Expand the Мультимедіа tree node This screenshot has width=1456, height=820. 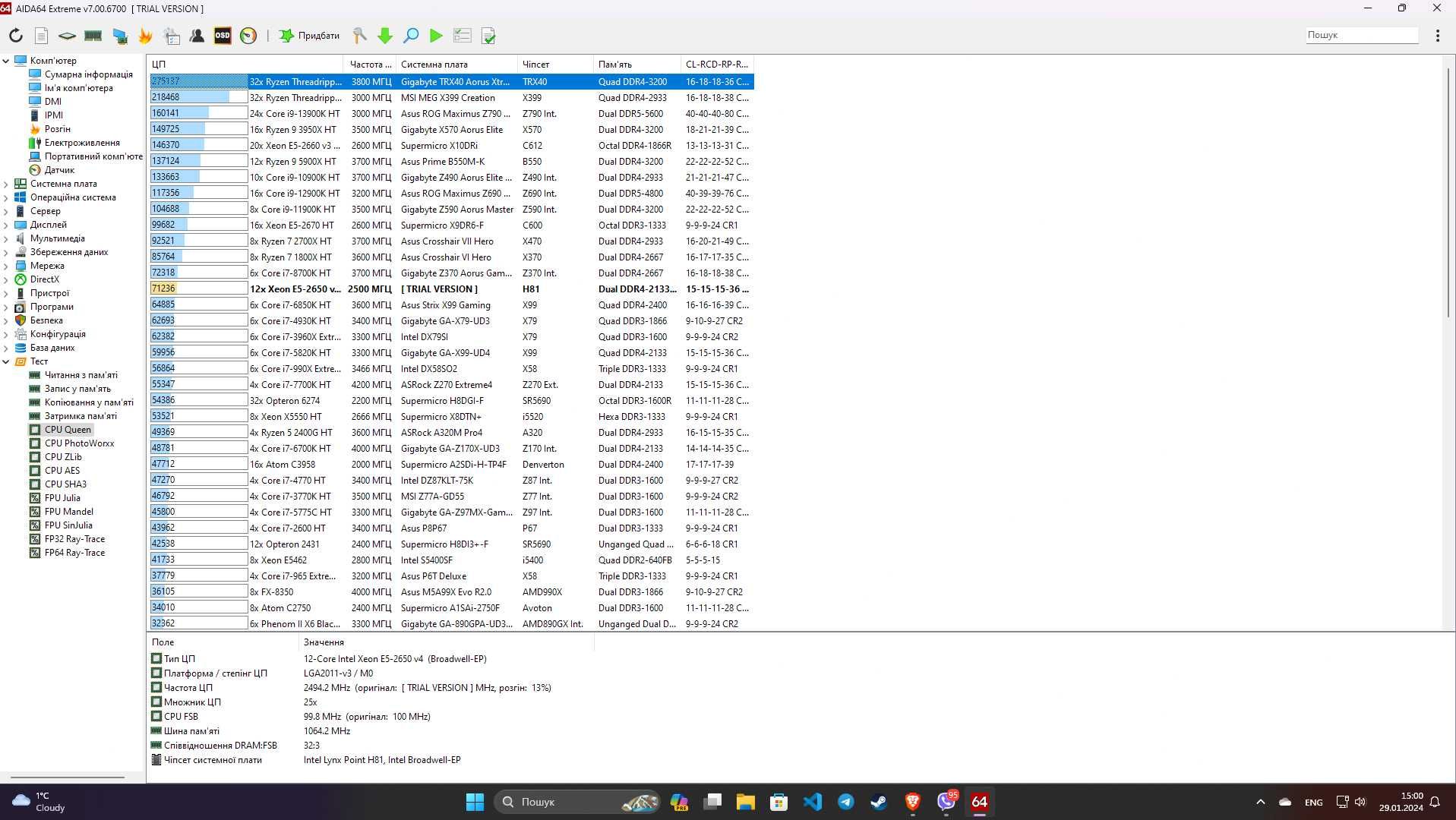(x=6, y=238)
